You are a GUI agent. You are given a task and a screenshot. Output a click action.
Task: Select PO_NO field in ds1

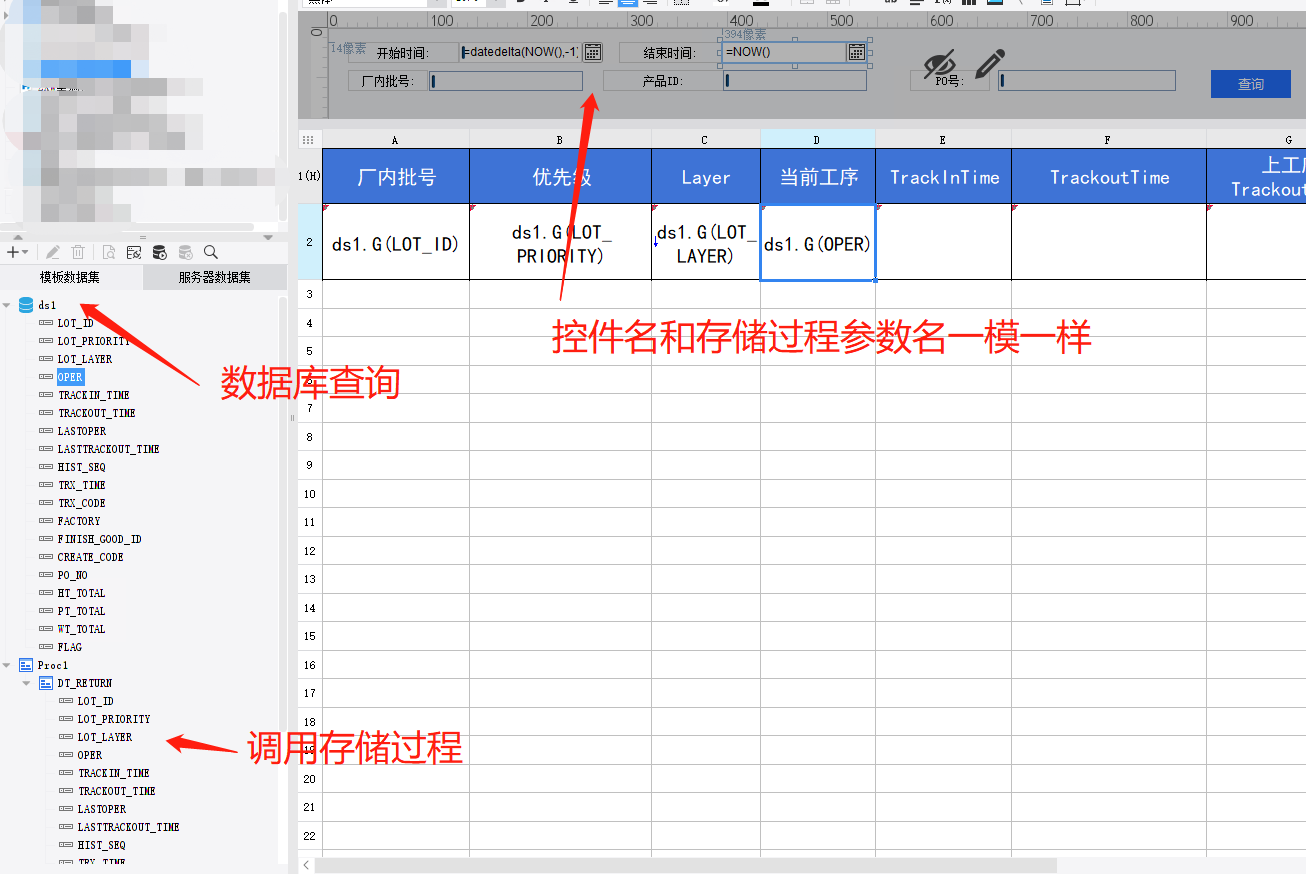[x=72, y=575]
